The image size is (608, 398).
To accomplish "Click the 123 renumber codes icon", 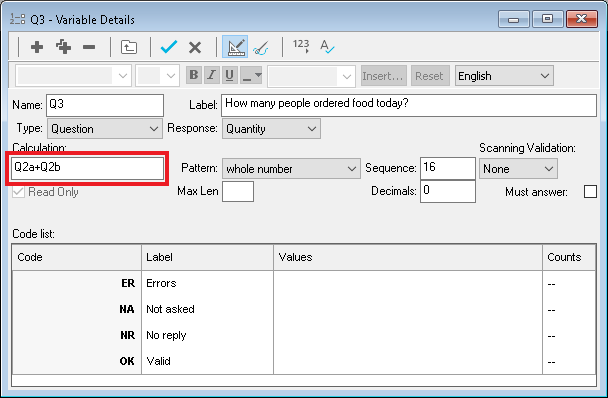I will point(301,46).
